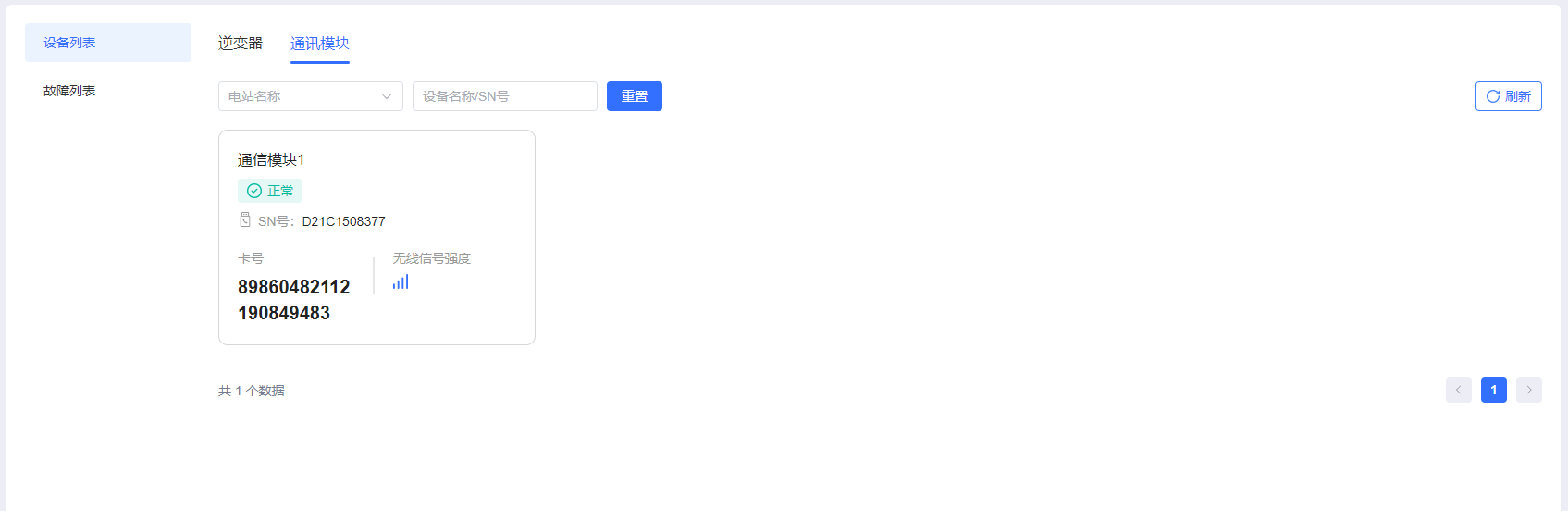
Task: Click the chevron in 电站名称 selector
Action: [387, 96]
